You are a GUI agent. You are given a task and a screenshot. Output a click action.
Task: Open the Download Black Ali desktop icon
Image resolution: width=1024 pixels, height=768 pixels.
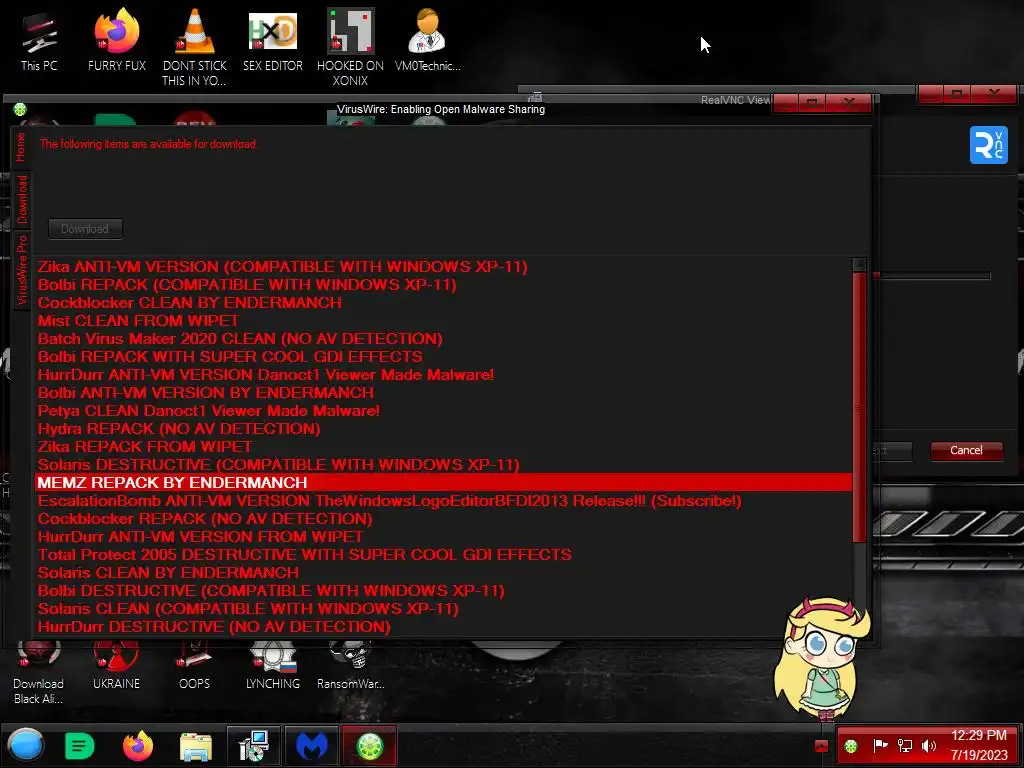[x=39, y=674]
